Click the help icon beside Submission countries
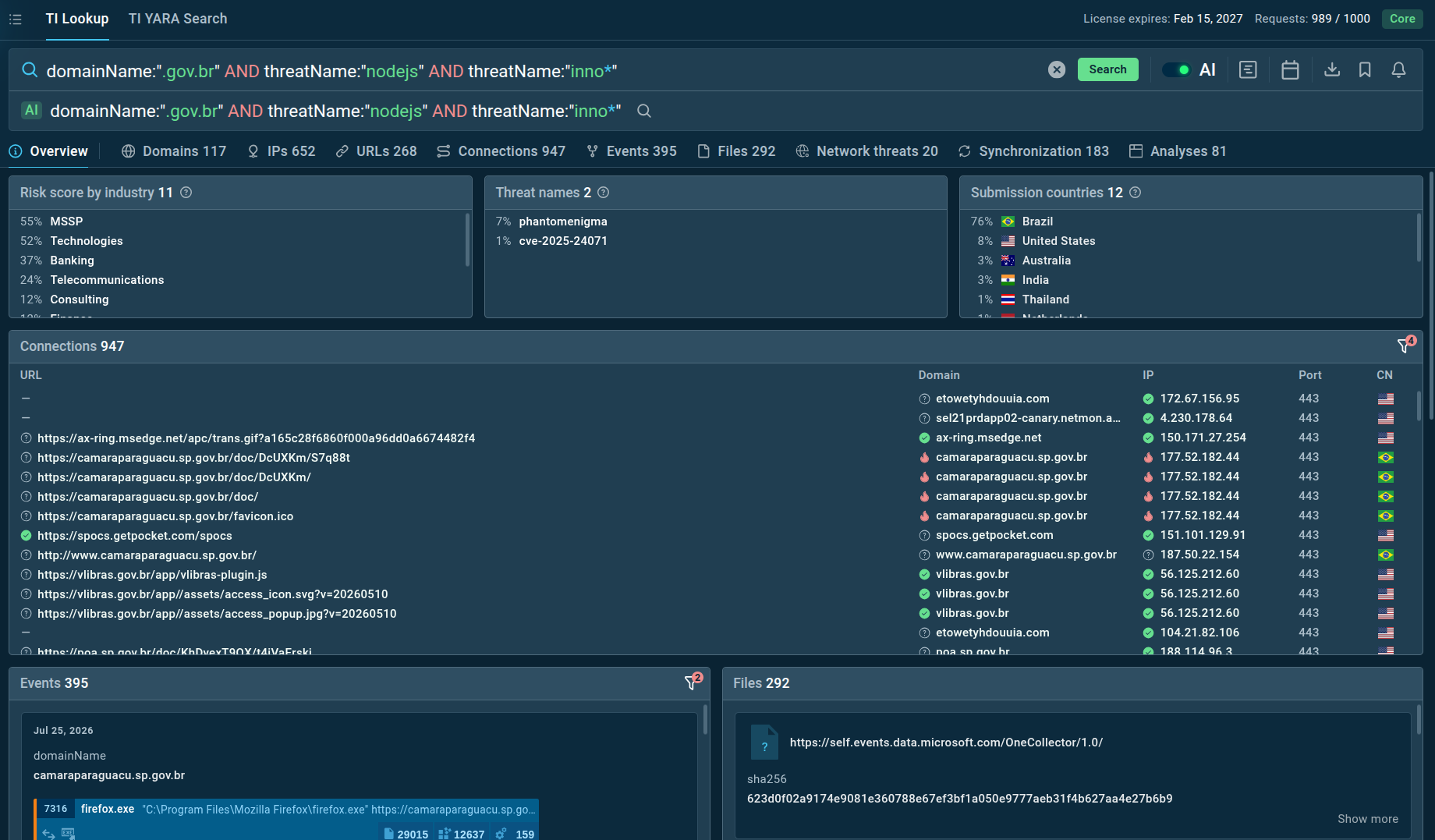 click(x=1136, y=193)
